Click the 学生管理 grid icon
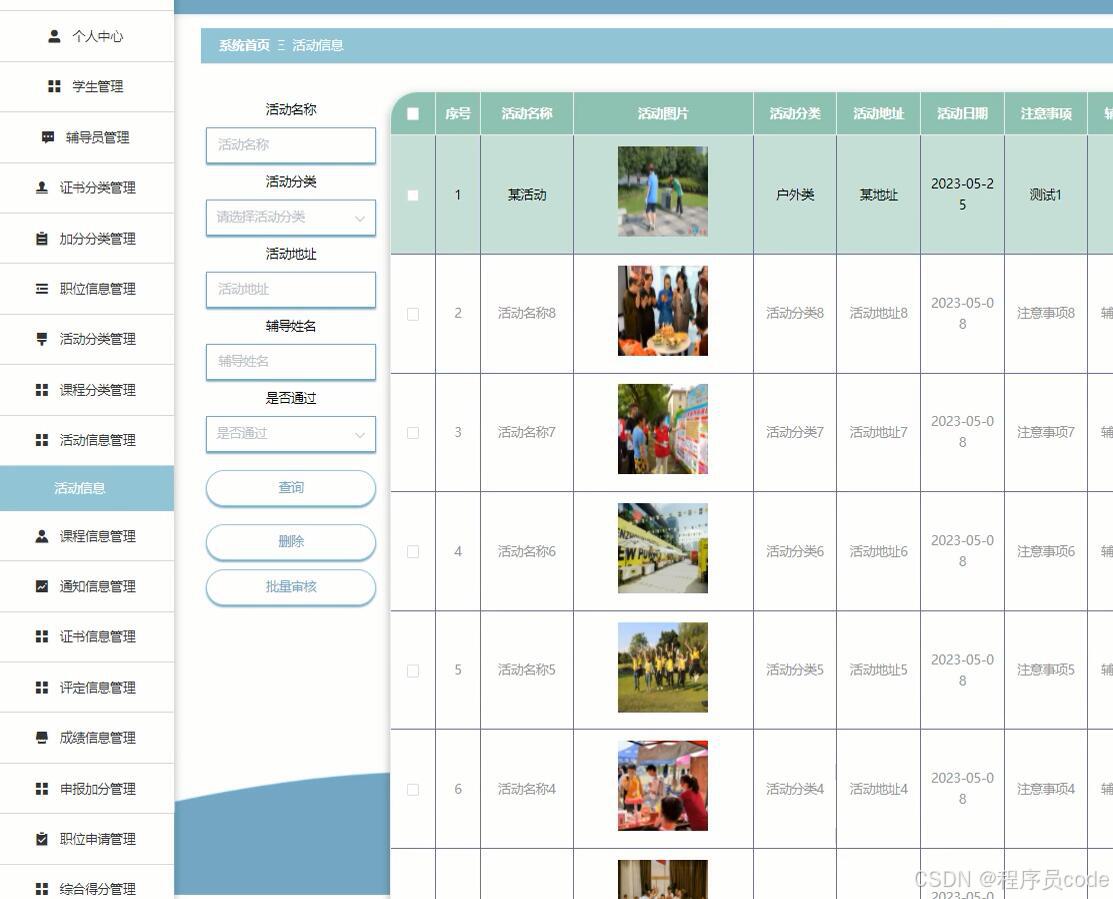Viewport: 1113px width, 899px height. pyautogui.click(x=54, y=87)
